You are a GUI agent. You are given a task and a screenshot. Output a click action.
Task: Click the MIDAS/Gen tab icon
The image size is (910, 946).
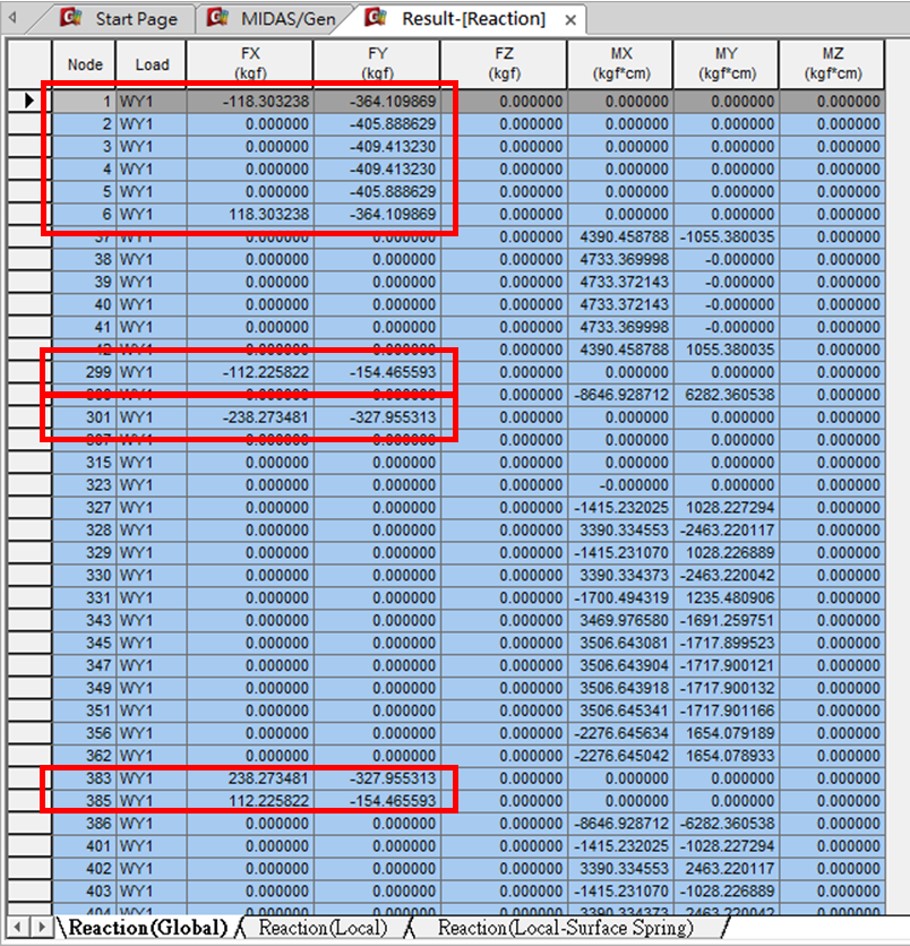click(217, 17)
